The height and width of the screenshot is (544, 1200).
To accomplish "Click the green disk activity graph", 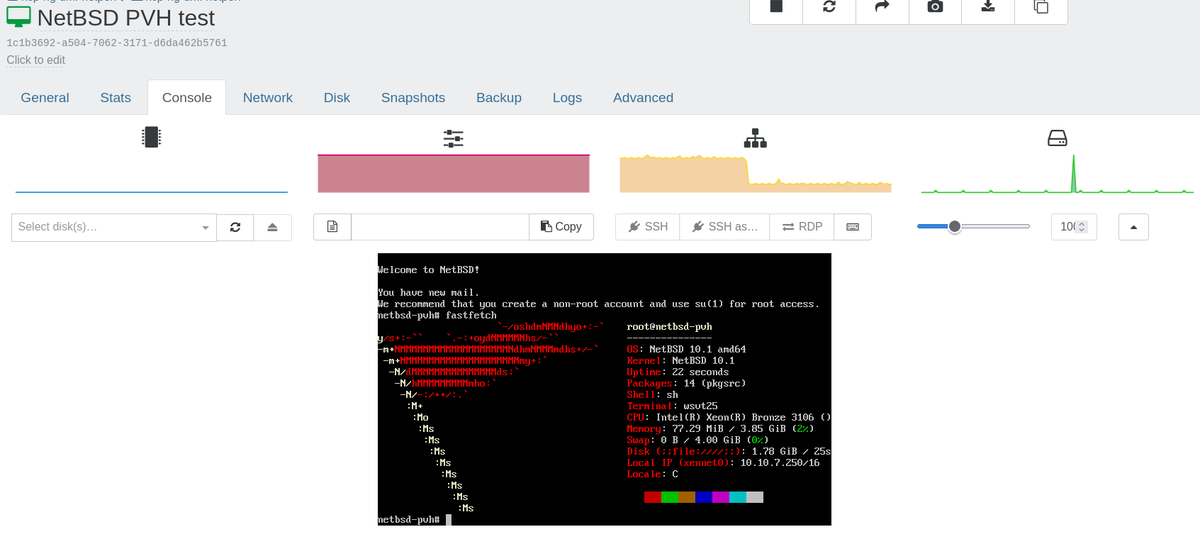I will coord(1057,173).
